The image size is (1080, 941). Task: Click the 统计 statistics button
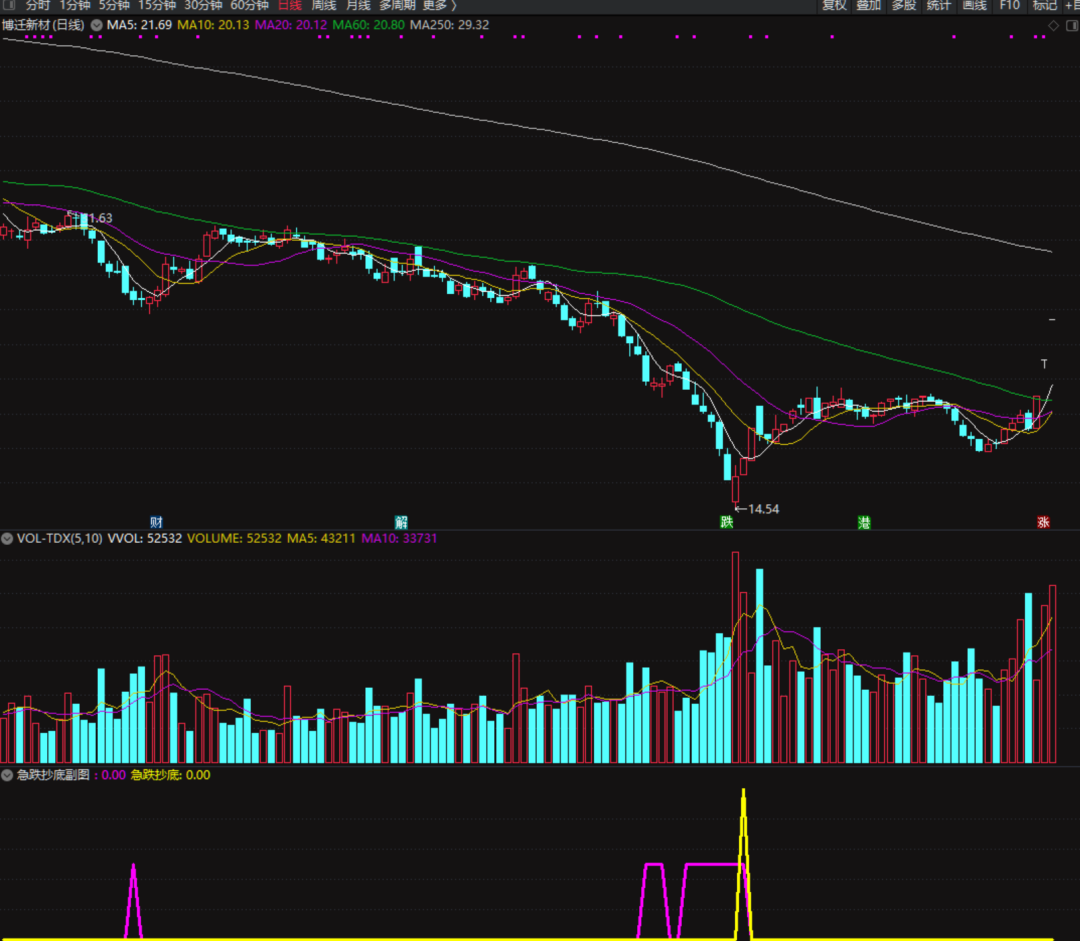point(939,6)
